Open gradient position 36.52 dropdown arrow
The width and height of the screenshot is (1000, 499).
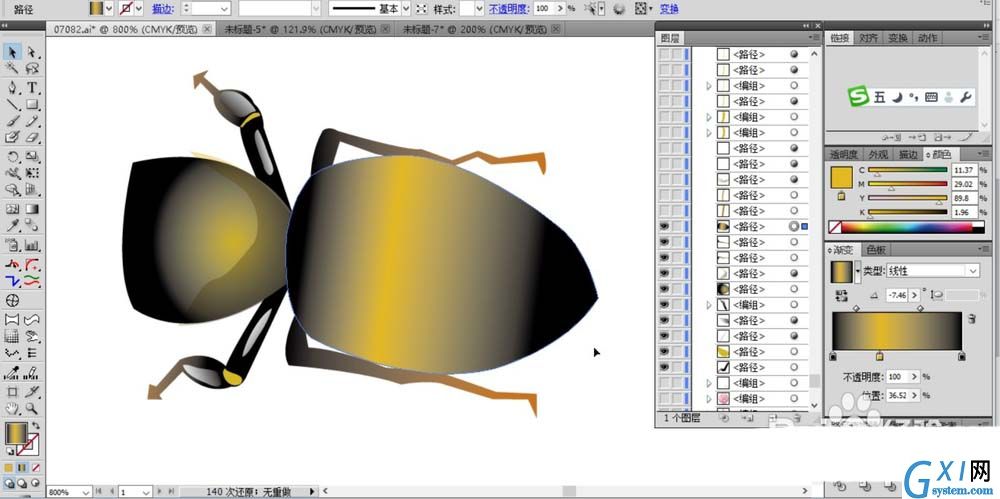tap(915, 395)
